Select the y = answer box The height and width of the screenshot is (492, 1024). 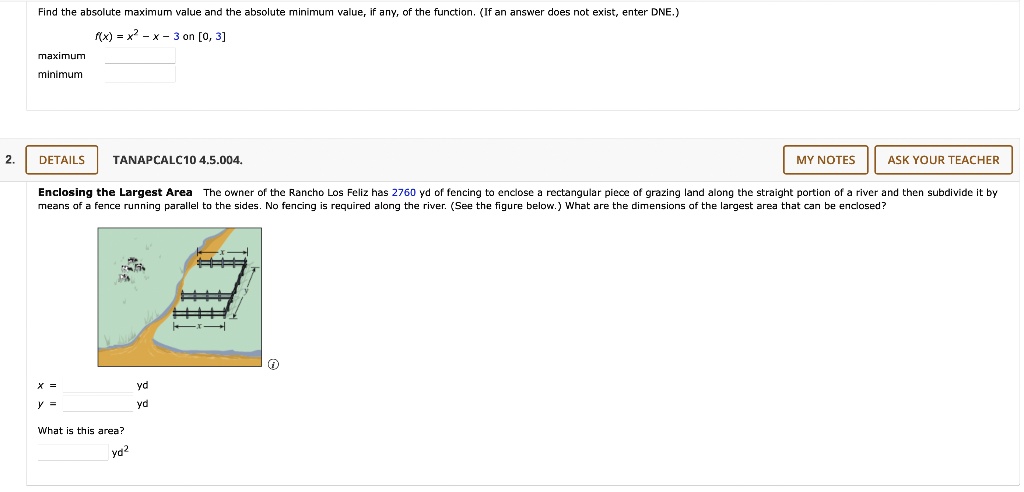(98, 404)
